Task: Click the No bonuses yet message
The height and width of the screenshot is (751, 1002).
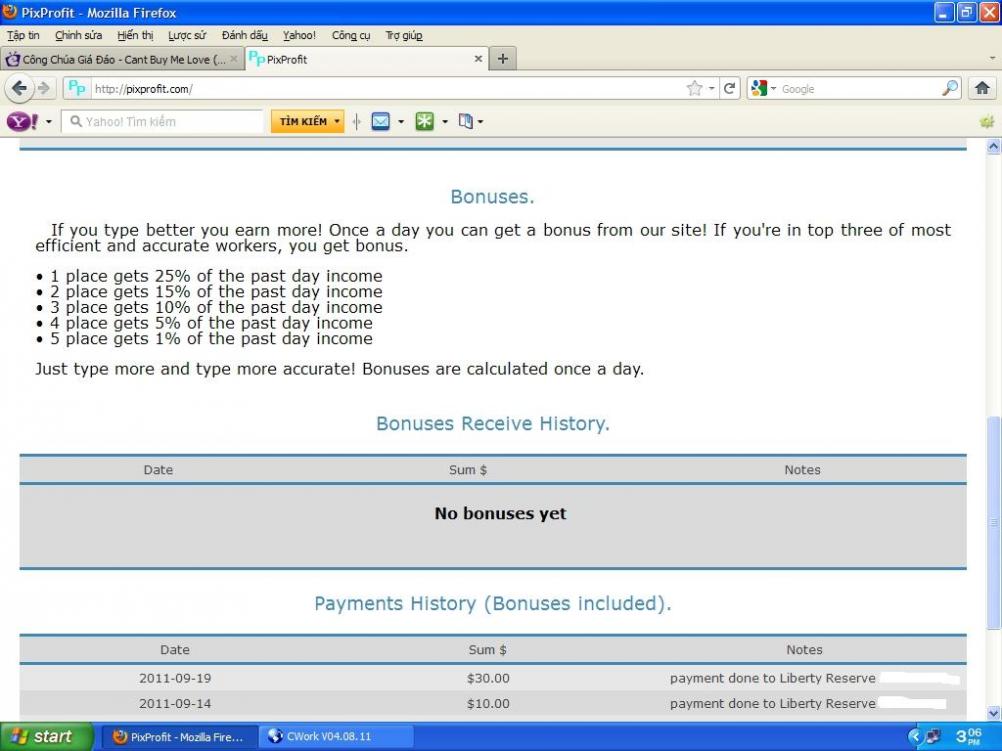Action: (x=500, y=513)
